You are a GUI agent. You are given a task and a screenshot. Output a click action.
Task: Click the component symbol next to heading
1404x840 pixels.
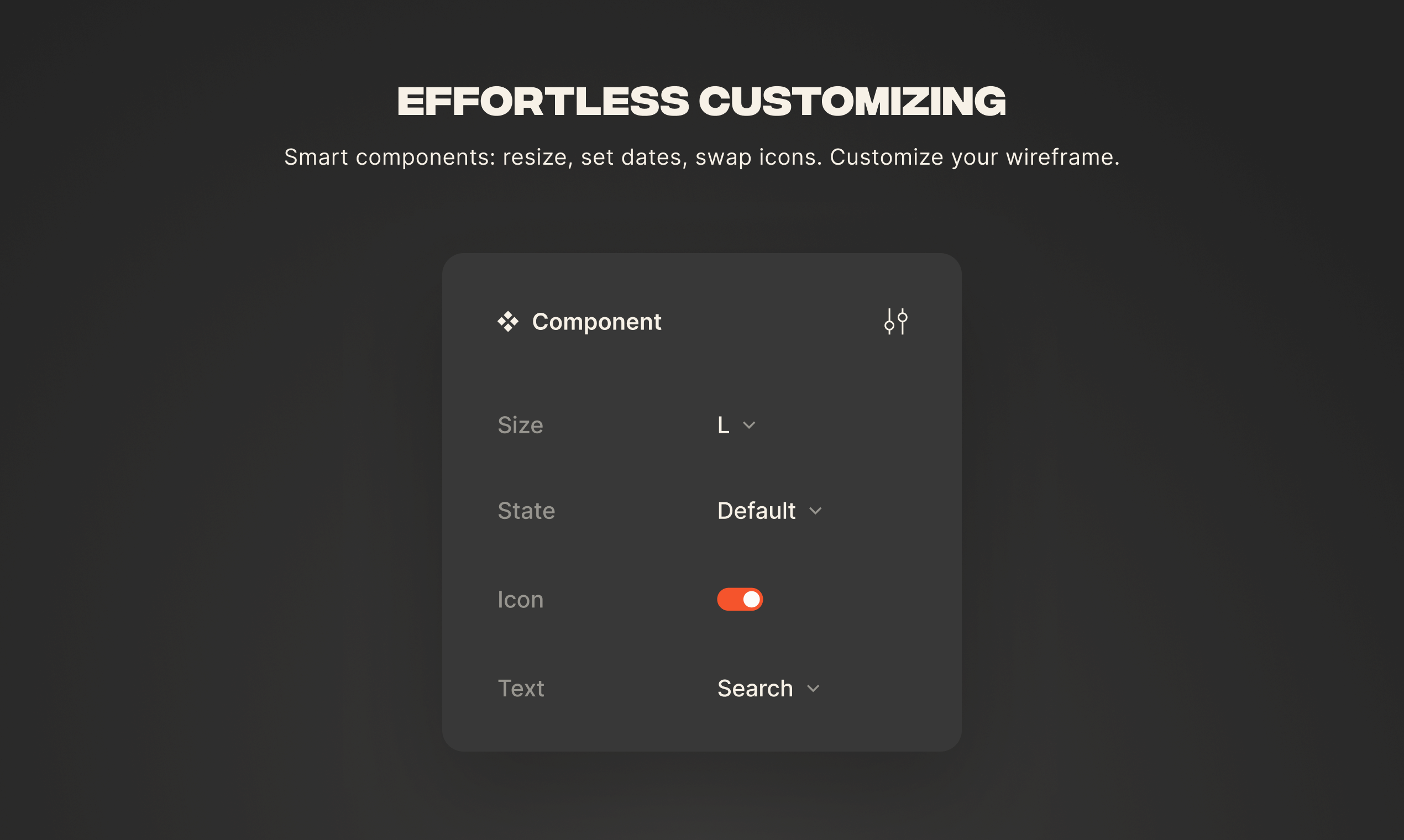(508, 322)
